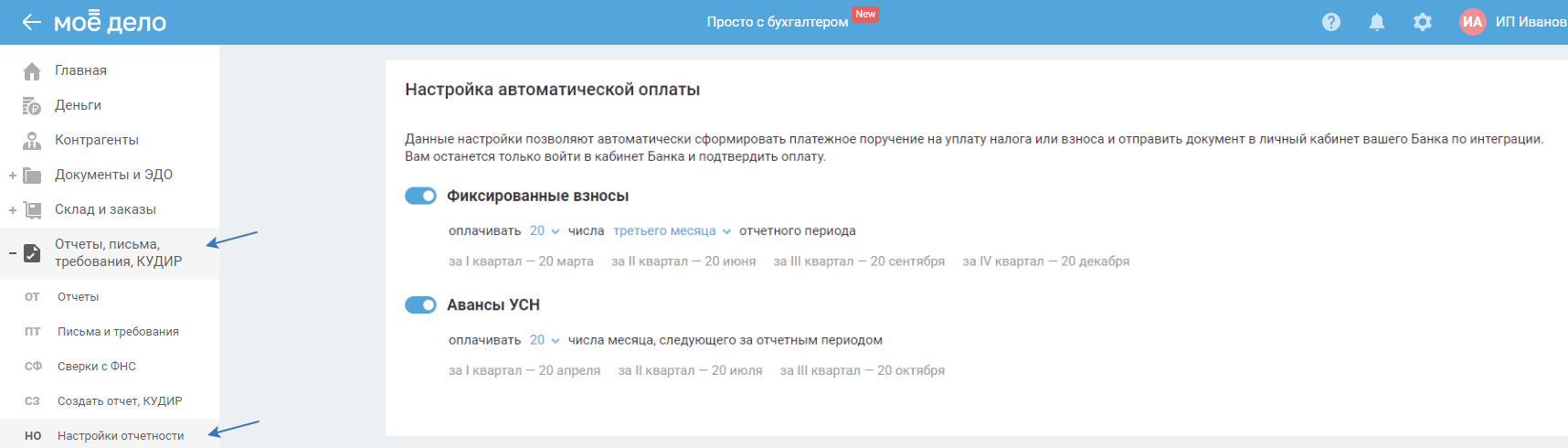Open Склад и заказы menu item

coord(105,209)
